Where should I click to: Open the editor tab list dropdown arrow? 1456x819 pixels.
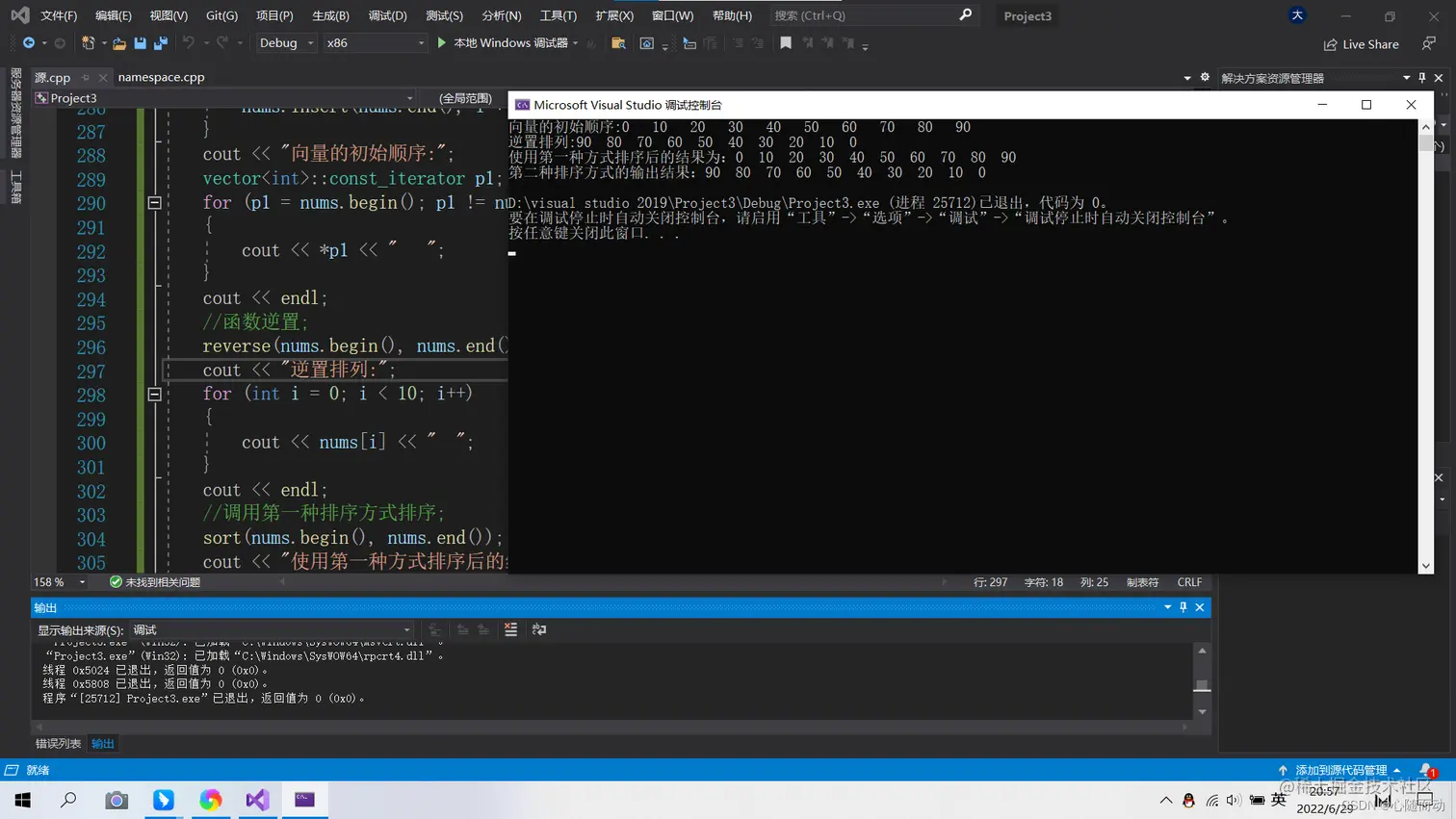point(1186,78)
